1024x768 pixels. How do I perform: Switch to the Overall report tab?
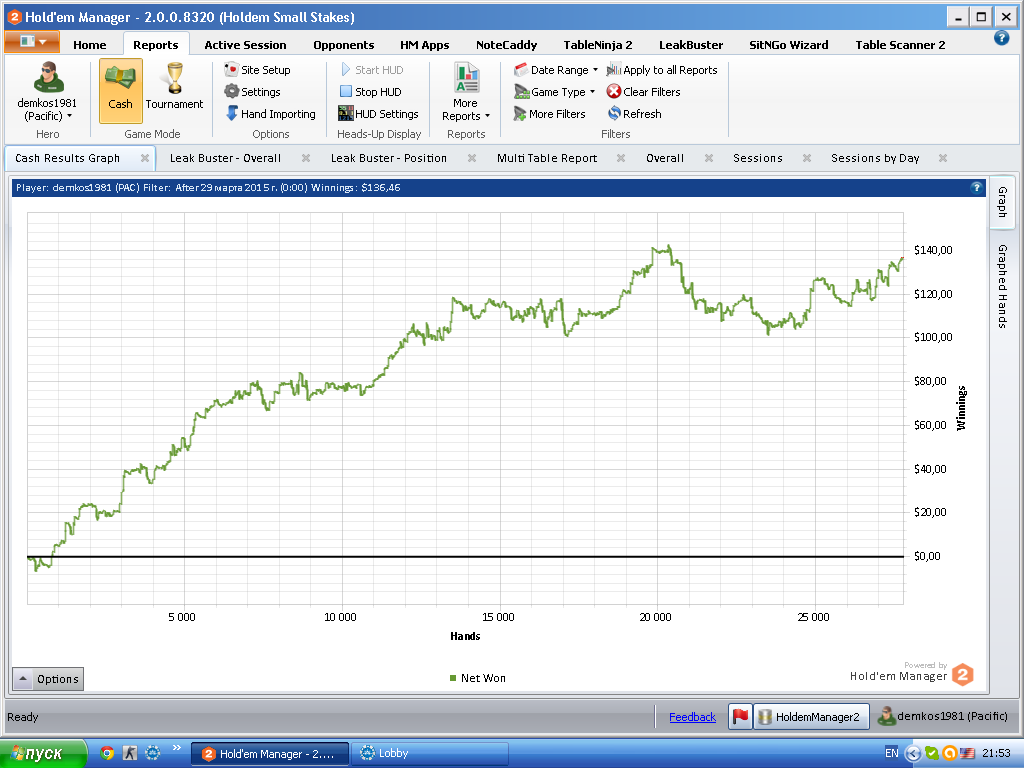(665, 158)
